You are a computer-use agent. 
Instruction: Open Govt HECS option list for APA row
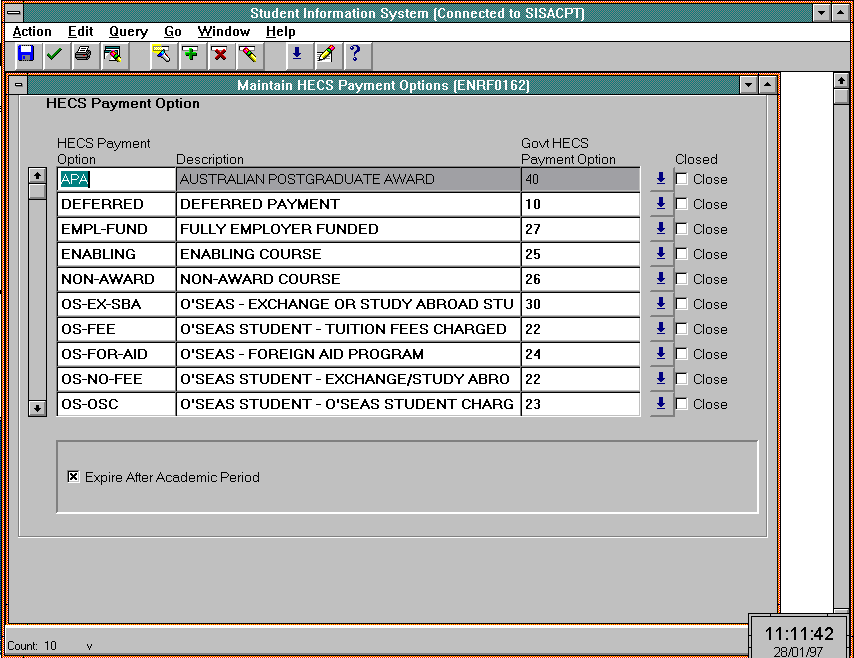tap(661, 179)
